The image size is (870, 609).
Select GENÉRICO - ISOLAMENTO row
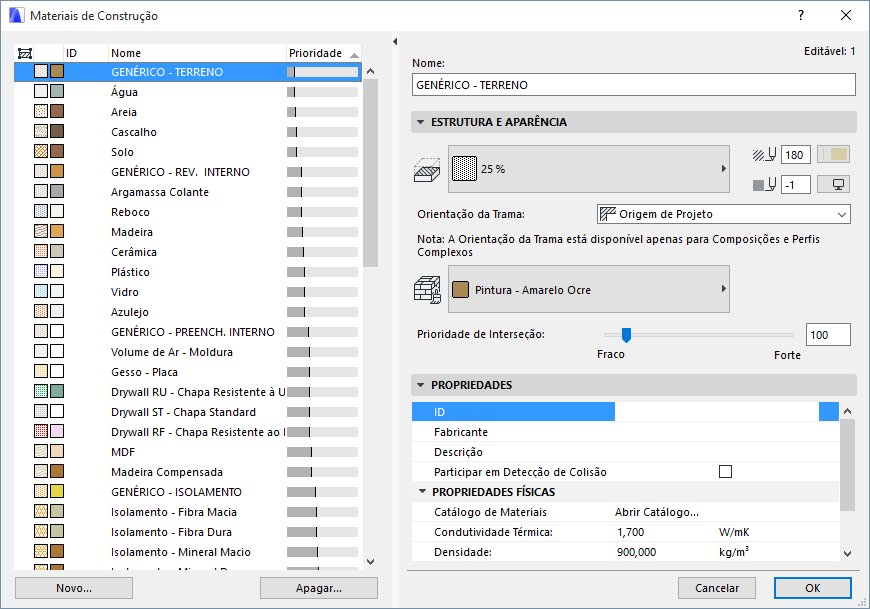pyautogui.click(x=188, y=491)
